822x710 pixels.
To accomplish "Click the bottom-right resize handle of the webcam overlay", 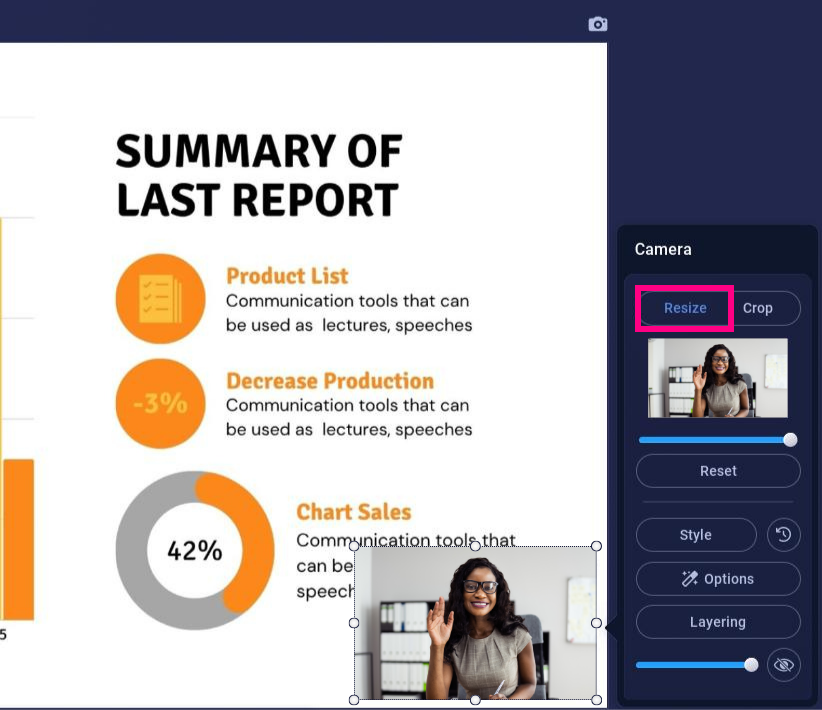I will pos(597,699).
